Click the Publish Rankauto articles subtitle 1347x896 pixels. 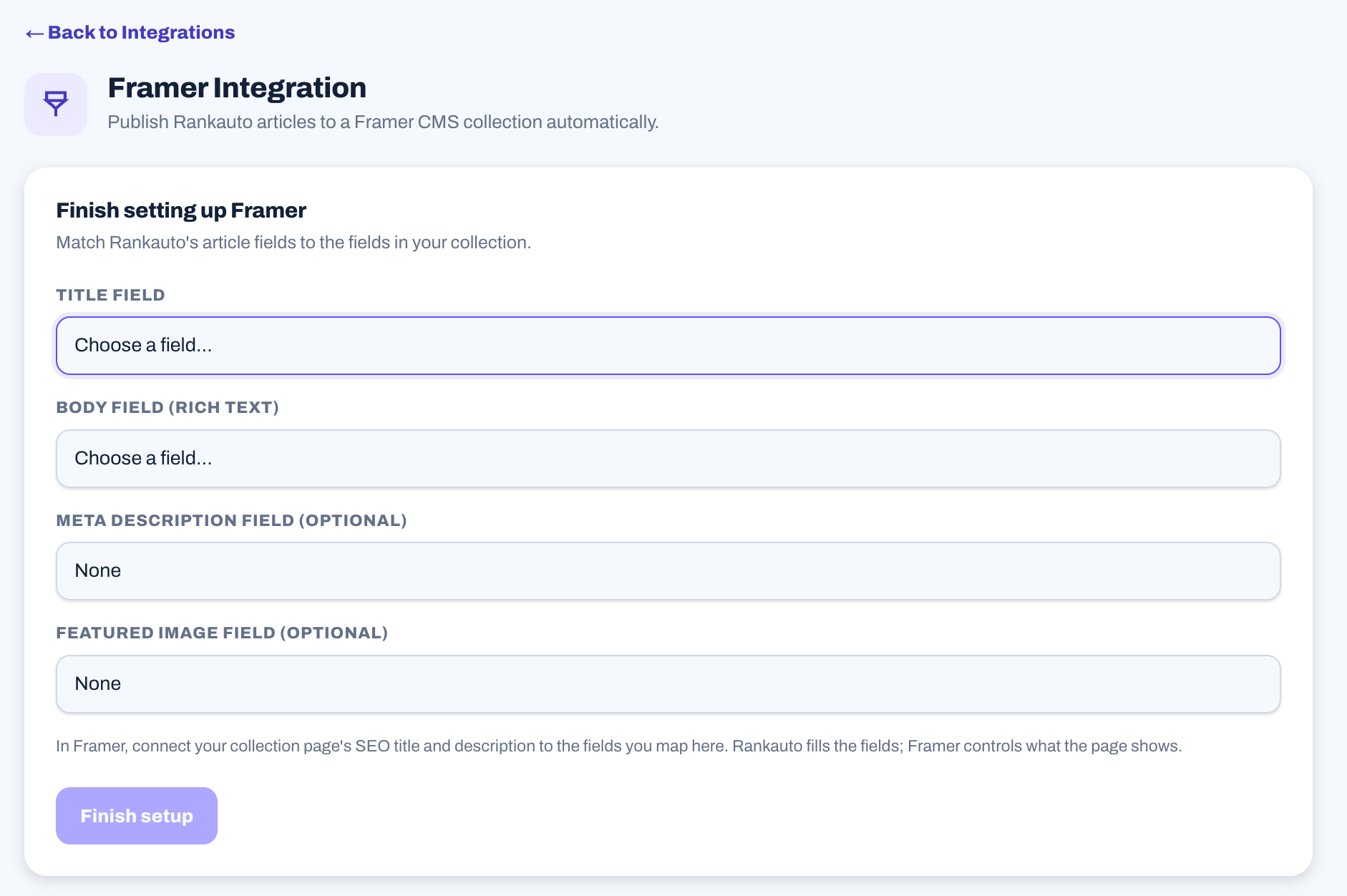pos(383,122)
